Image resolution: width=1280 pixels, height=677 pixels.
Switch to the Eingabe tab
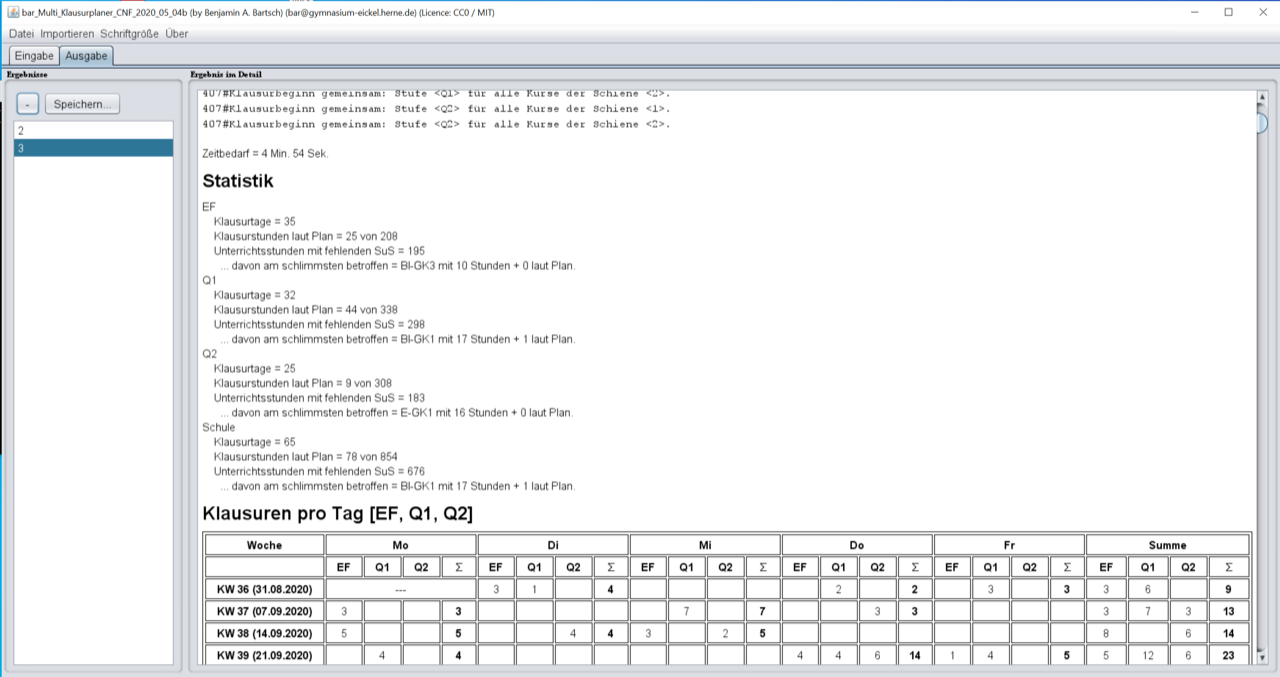[x=34, y=56]
